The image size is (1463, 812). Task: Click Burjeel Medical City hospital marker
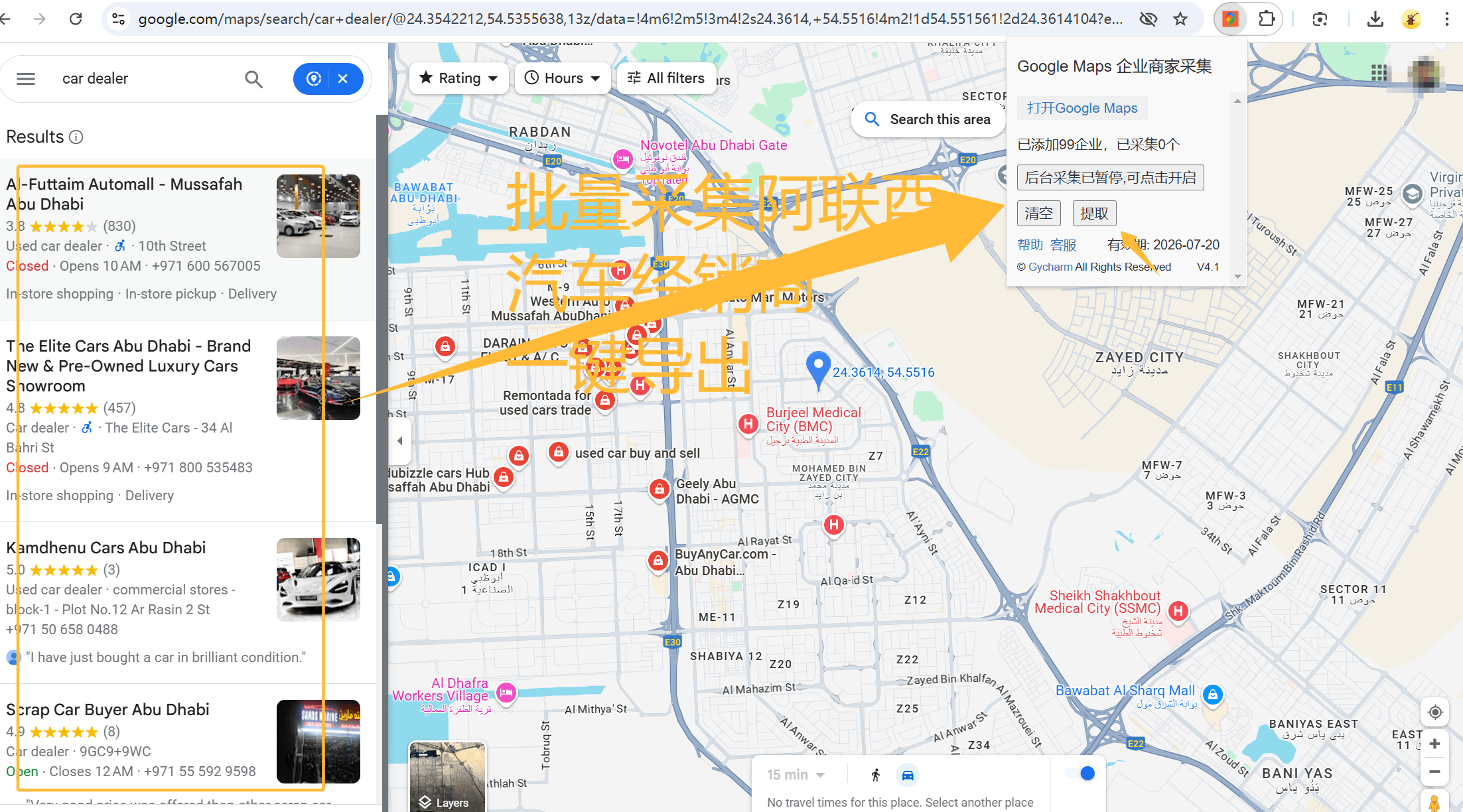click(x=748, y=423)
